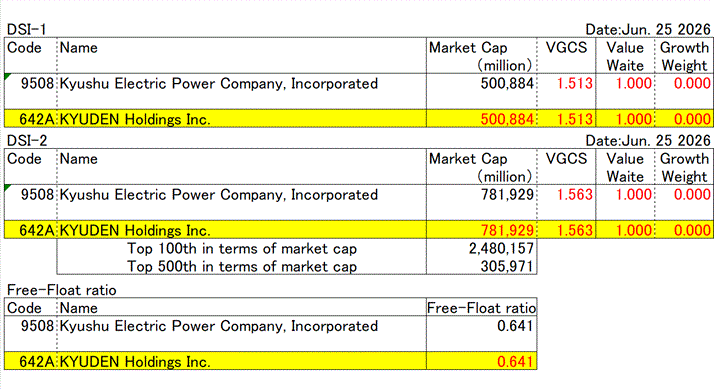Select code 9508 in the DSI-2 table
Screen dimensions: 714x389
coord(37,194)
